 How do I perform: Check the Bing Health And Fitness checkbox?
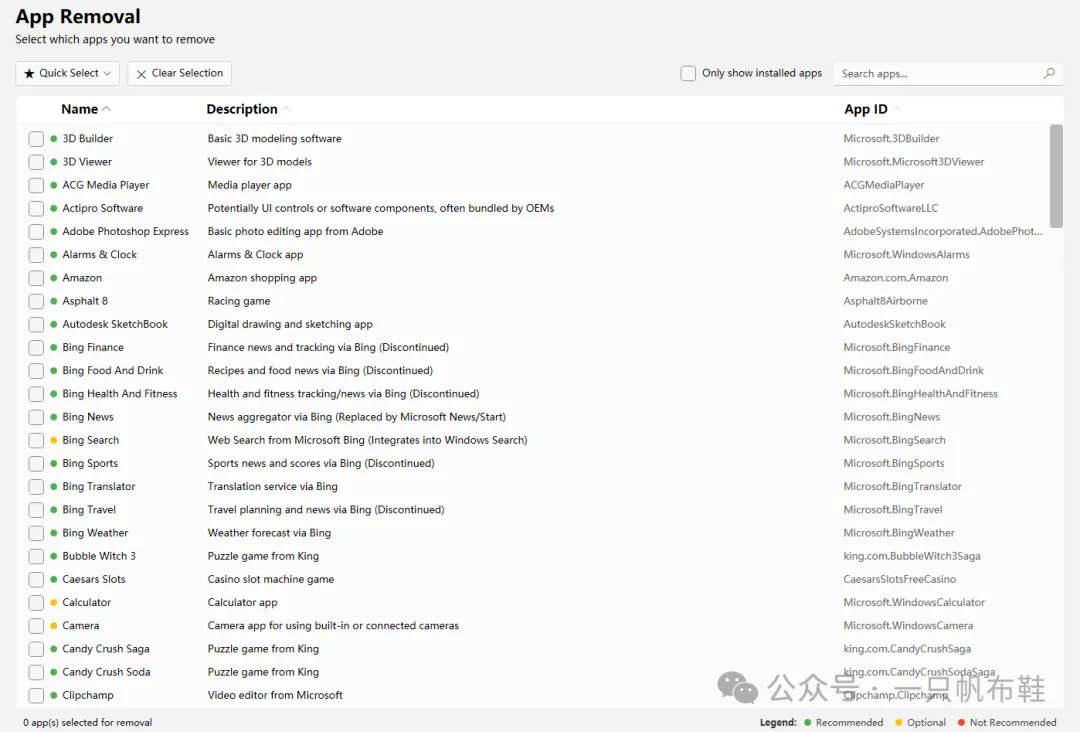click(37, 394)
